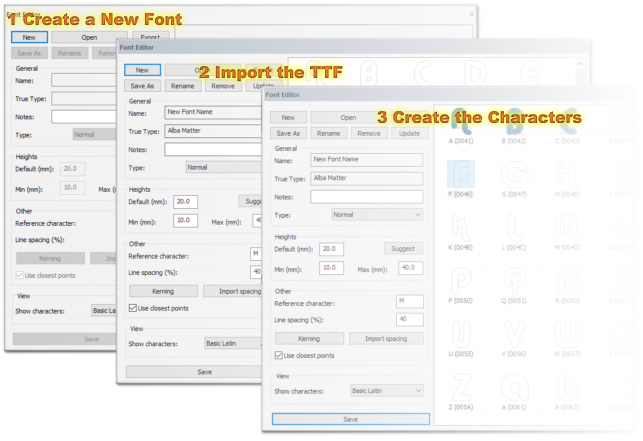Select the K (004B) character glyph
The width and height of the screenshot is (643, 441).
461,227
